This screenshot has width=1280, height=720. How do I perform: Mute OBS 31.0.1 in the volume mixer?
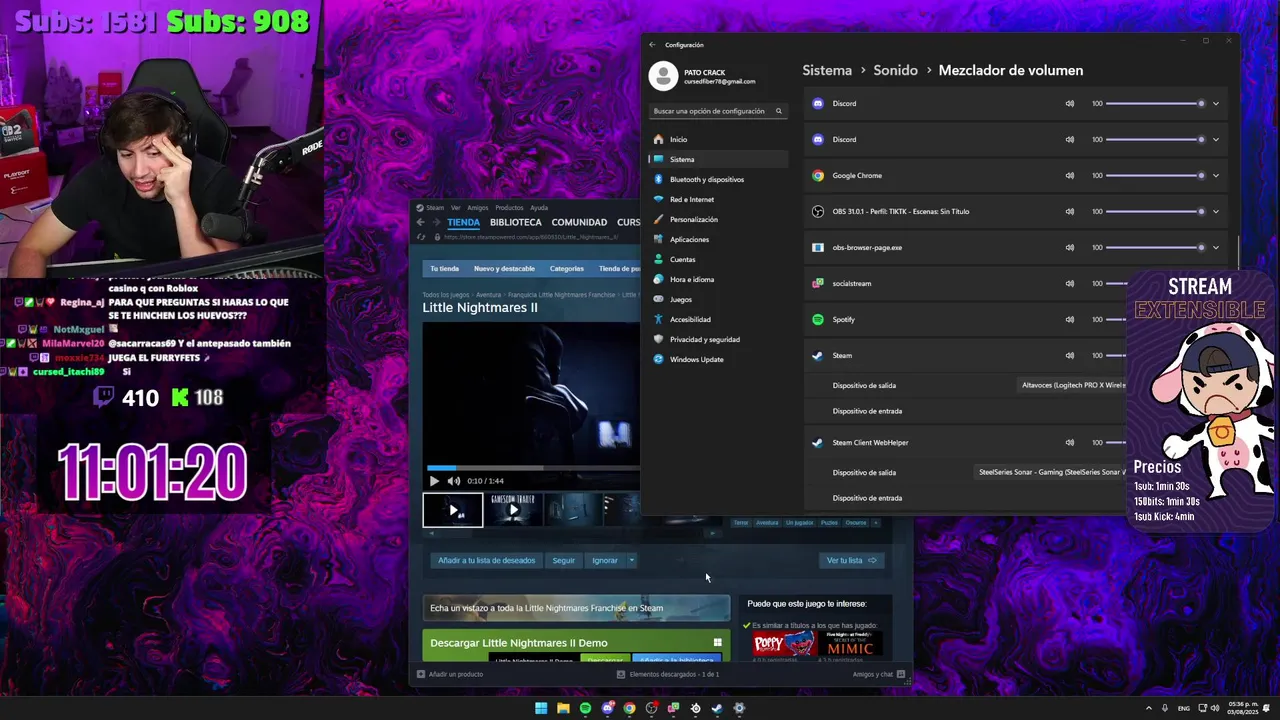click(x=1069, y=211)
